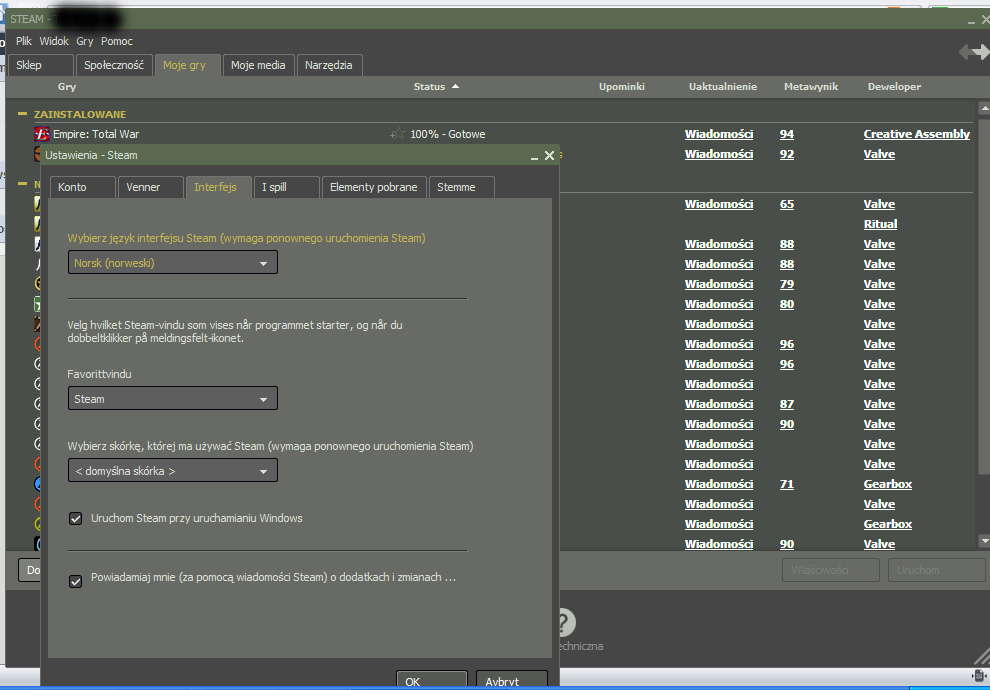Image resolution: width=990 pixels, height=690 pixels.
Task: Open the Metawynik 71 score link
Action: (x=787, y=484)
